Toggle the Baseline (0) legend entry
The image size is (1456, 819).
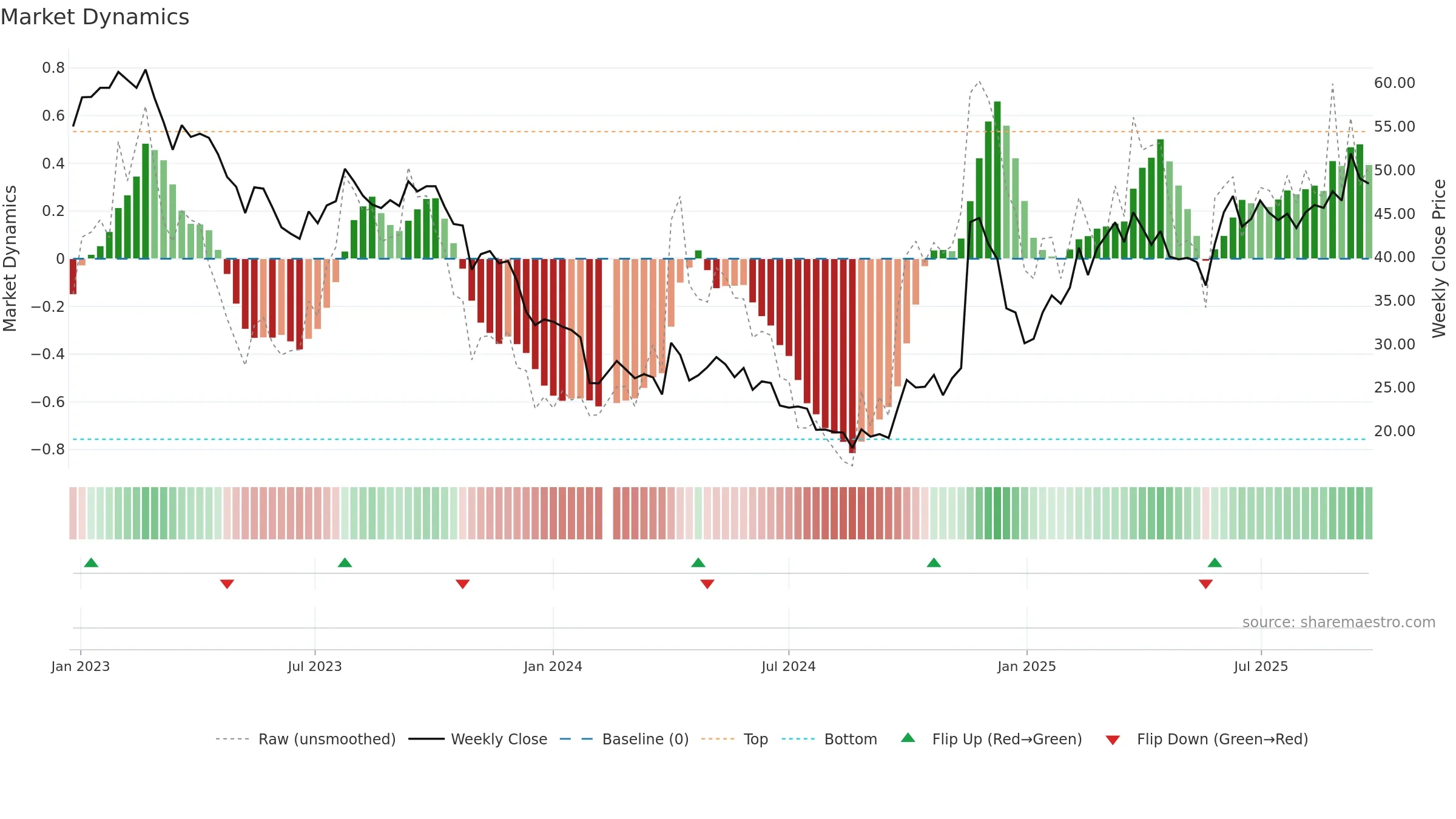(x=624, y=739)
